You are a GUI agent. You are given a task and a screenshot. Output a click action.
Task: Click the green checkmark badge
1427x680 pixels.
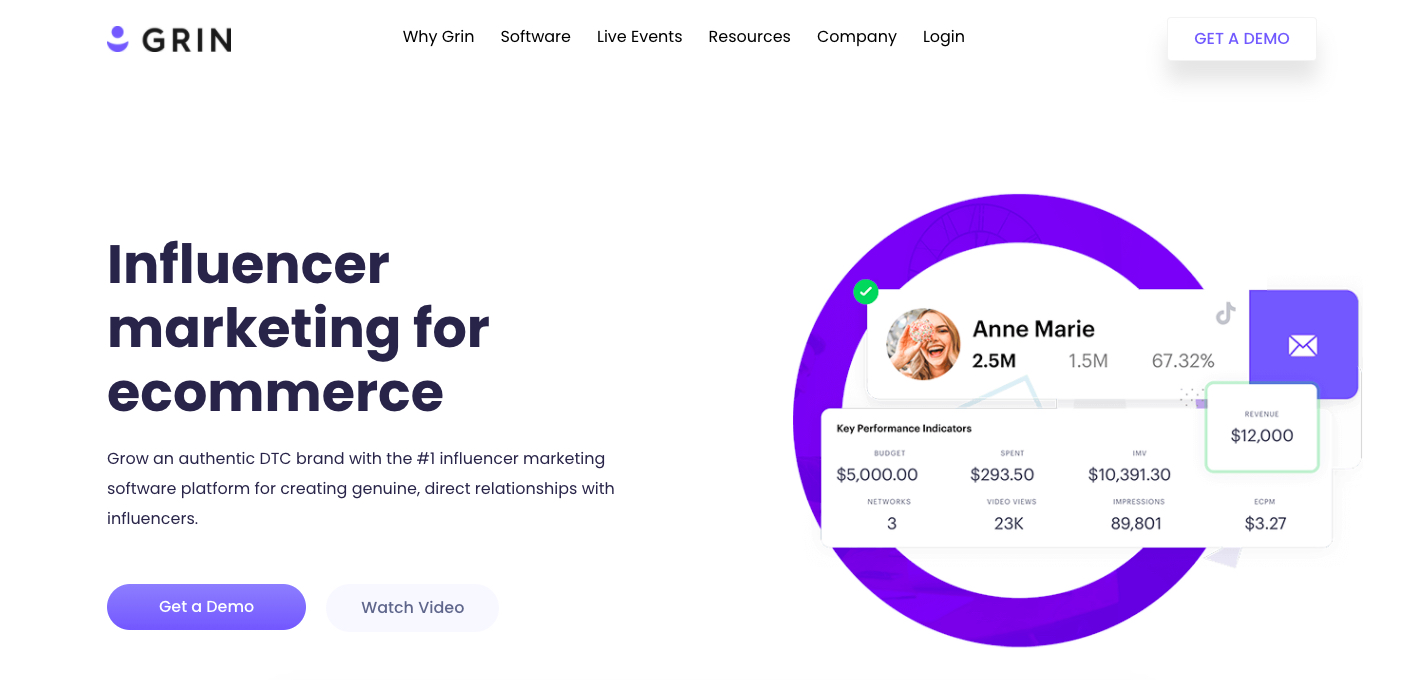[866, 292]
